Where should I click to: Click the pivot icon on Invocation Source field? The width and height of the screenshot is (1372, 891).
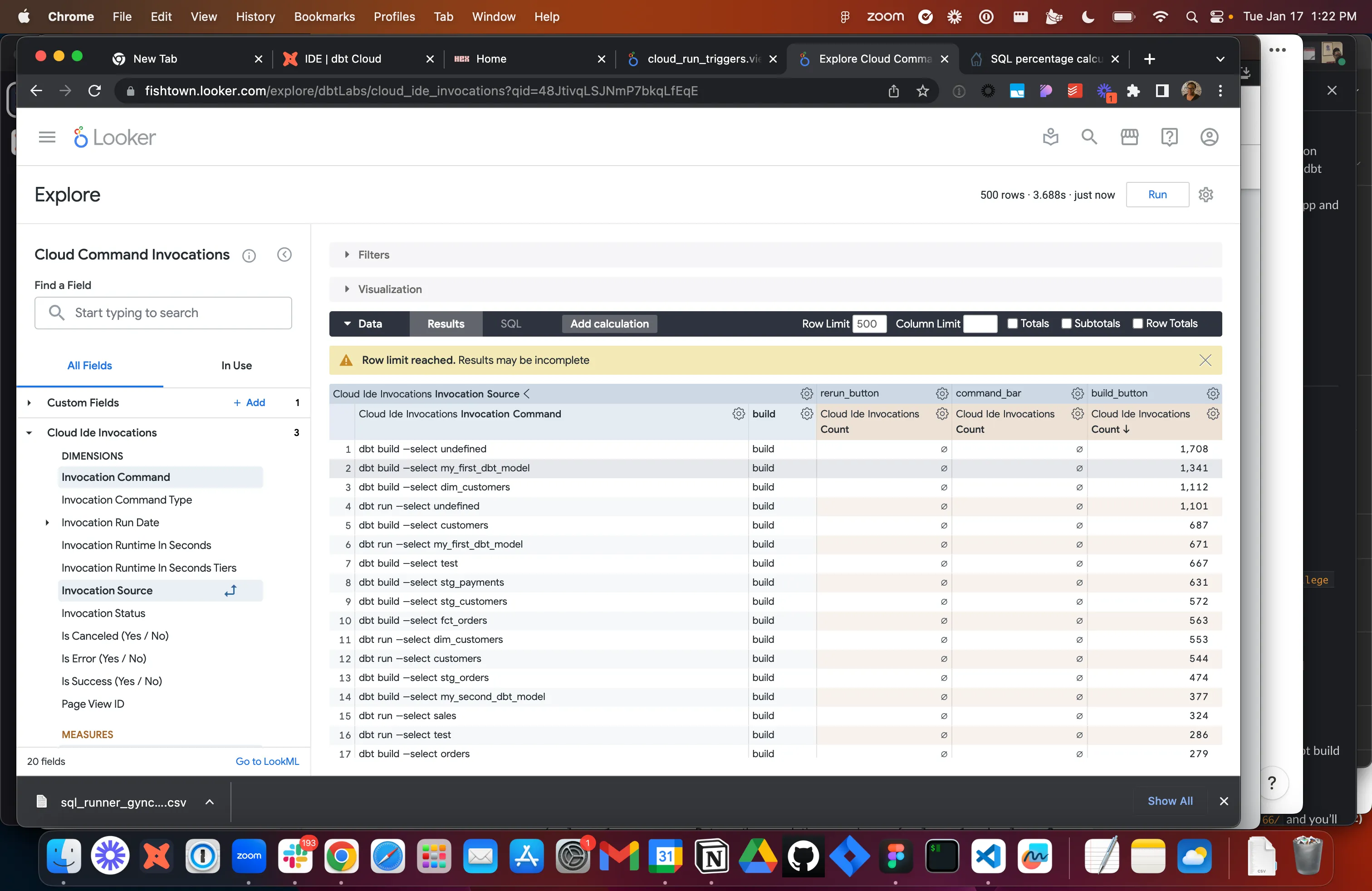[230, 591]
